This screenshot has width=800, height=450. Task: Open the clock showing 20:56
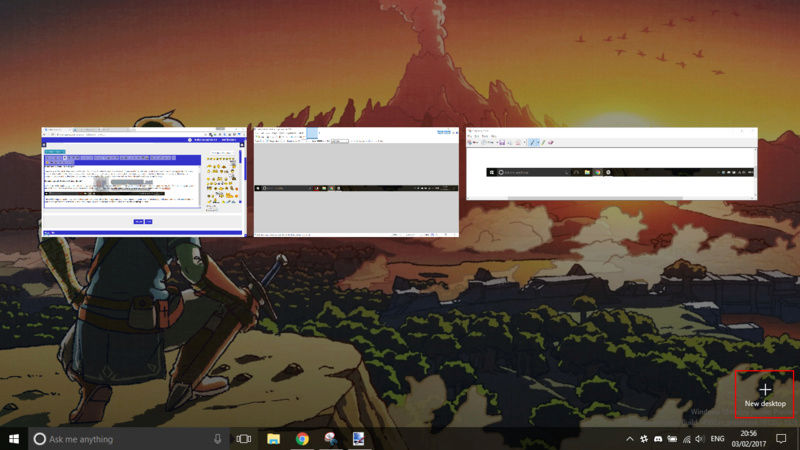748,439
